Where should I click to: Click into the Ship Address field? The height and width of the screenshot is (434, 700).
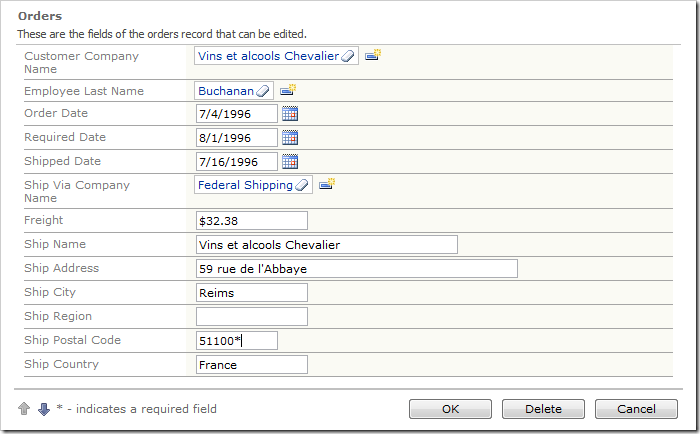[x=357, y=269]
